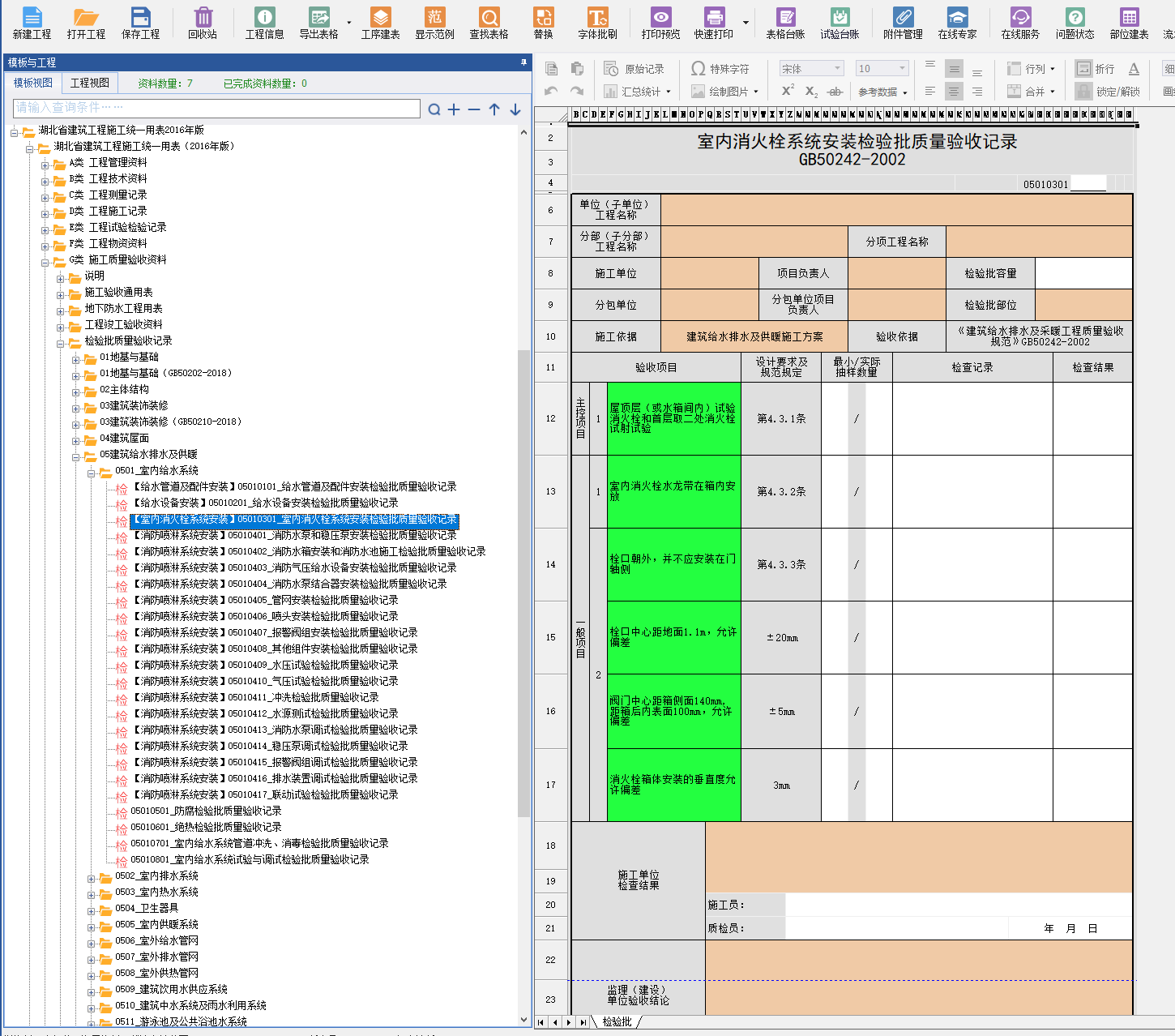Open 在线专家 online expert
Viewport: 1175px width, 1036px height.
957,23
